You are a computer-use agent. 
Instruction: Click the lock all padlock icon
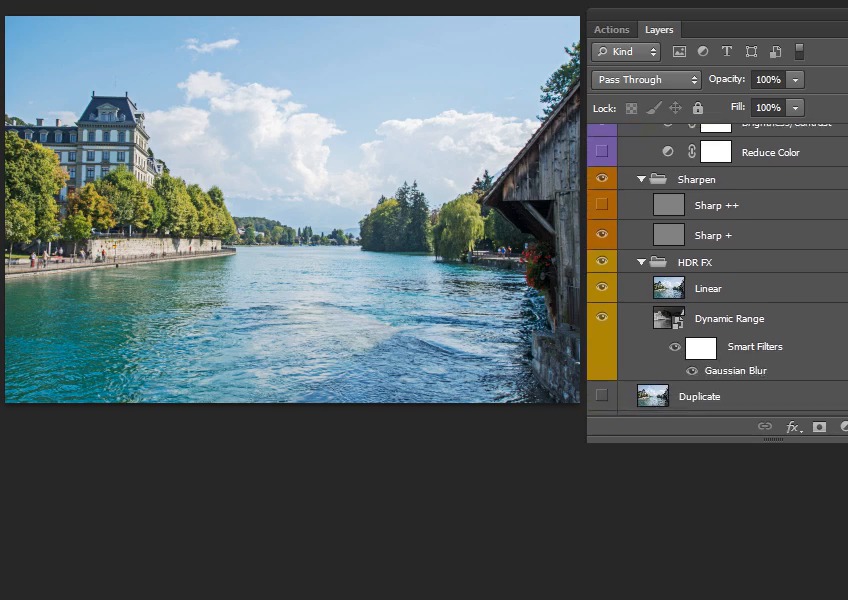[698, 108]
